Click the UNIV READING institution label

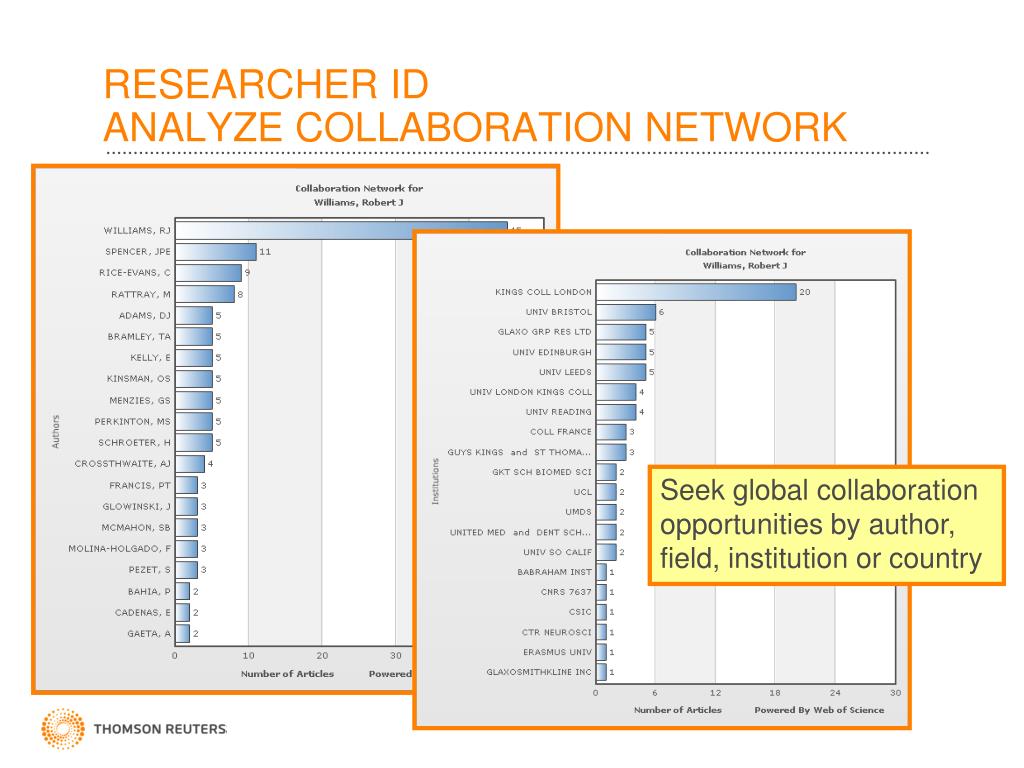(558, 411)
